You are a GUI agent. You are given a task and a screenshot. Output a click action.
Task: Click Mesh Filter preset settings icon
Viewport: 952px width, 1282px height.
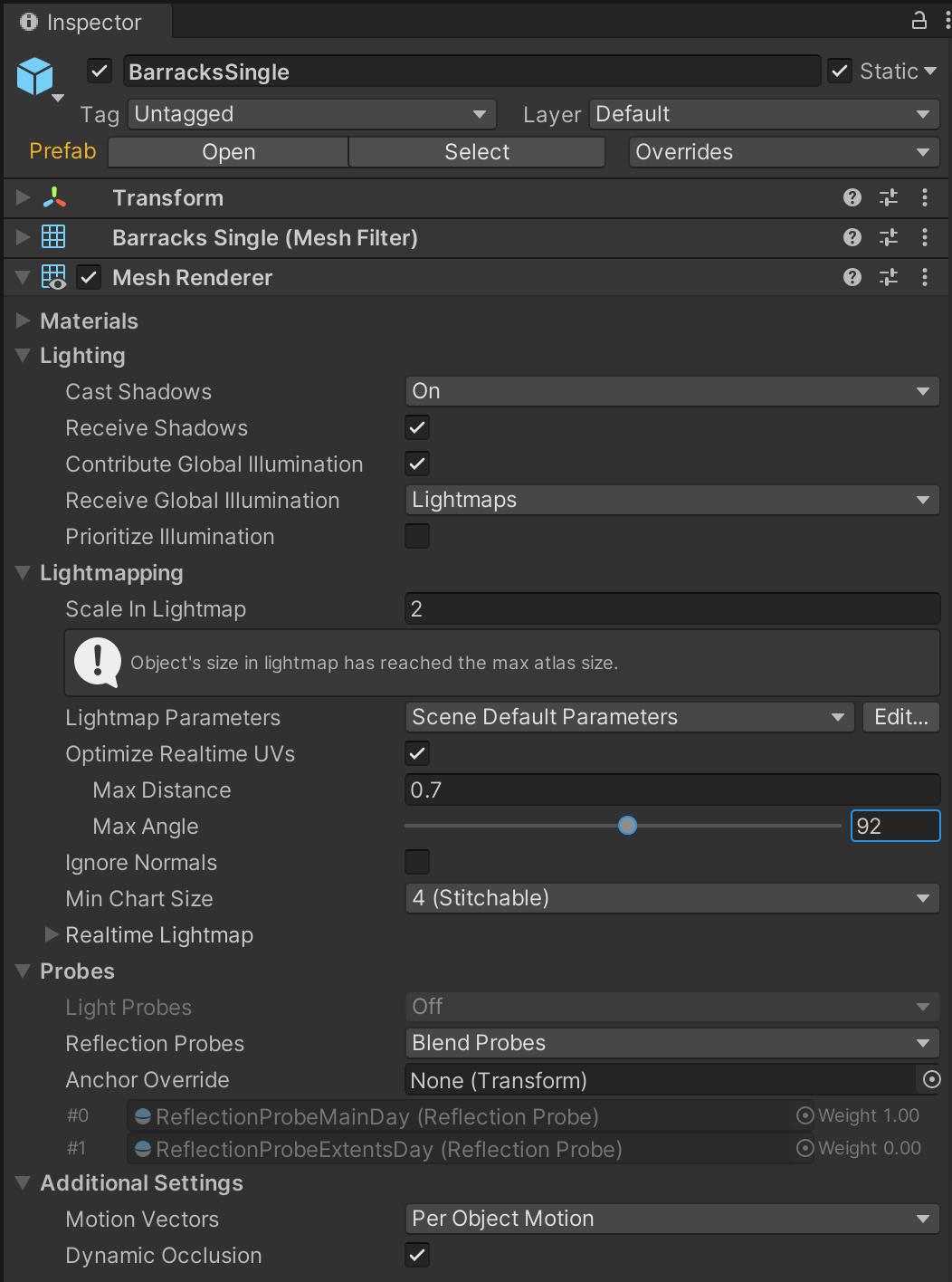point(888,237)
